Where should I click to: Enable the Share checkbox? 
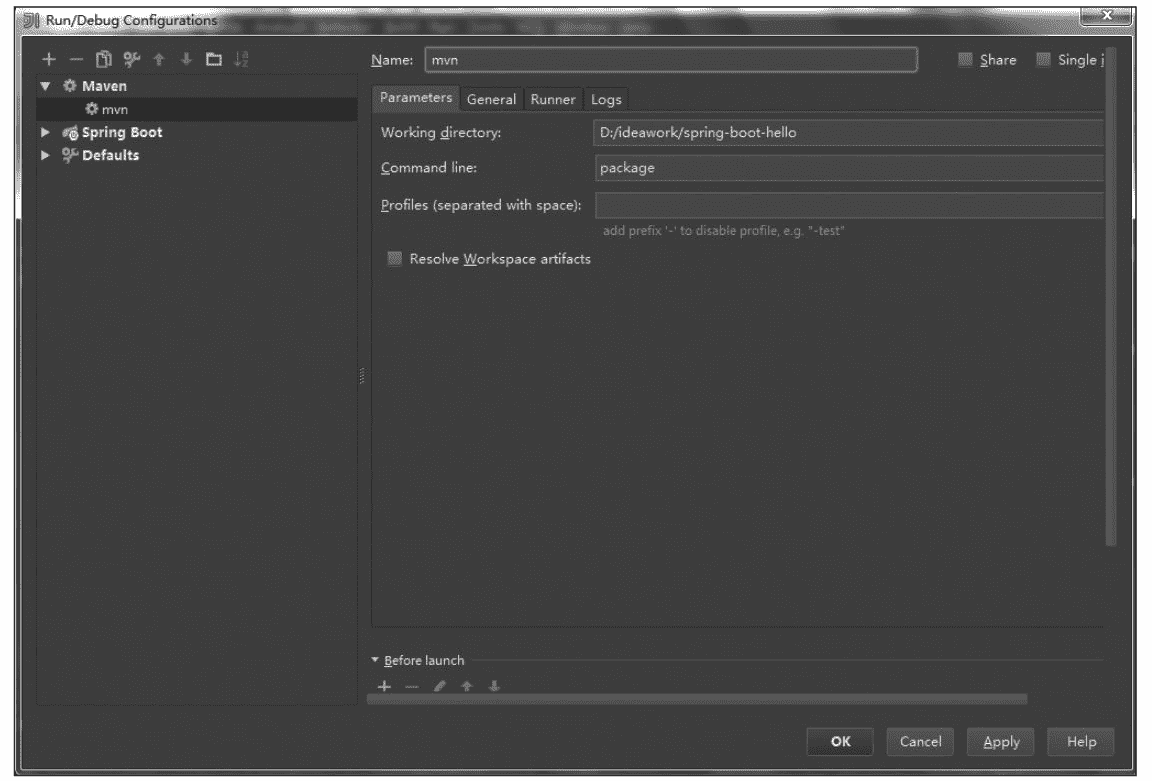(x=965, y=60)
